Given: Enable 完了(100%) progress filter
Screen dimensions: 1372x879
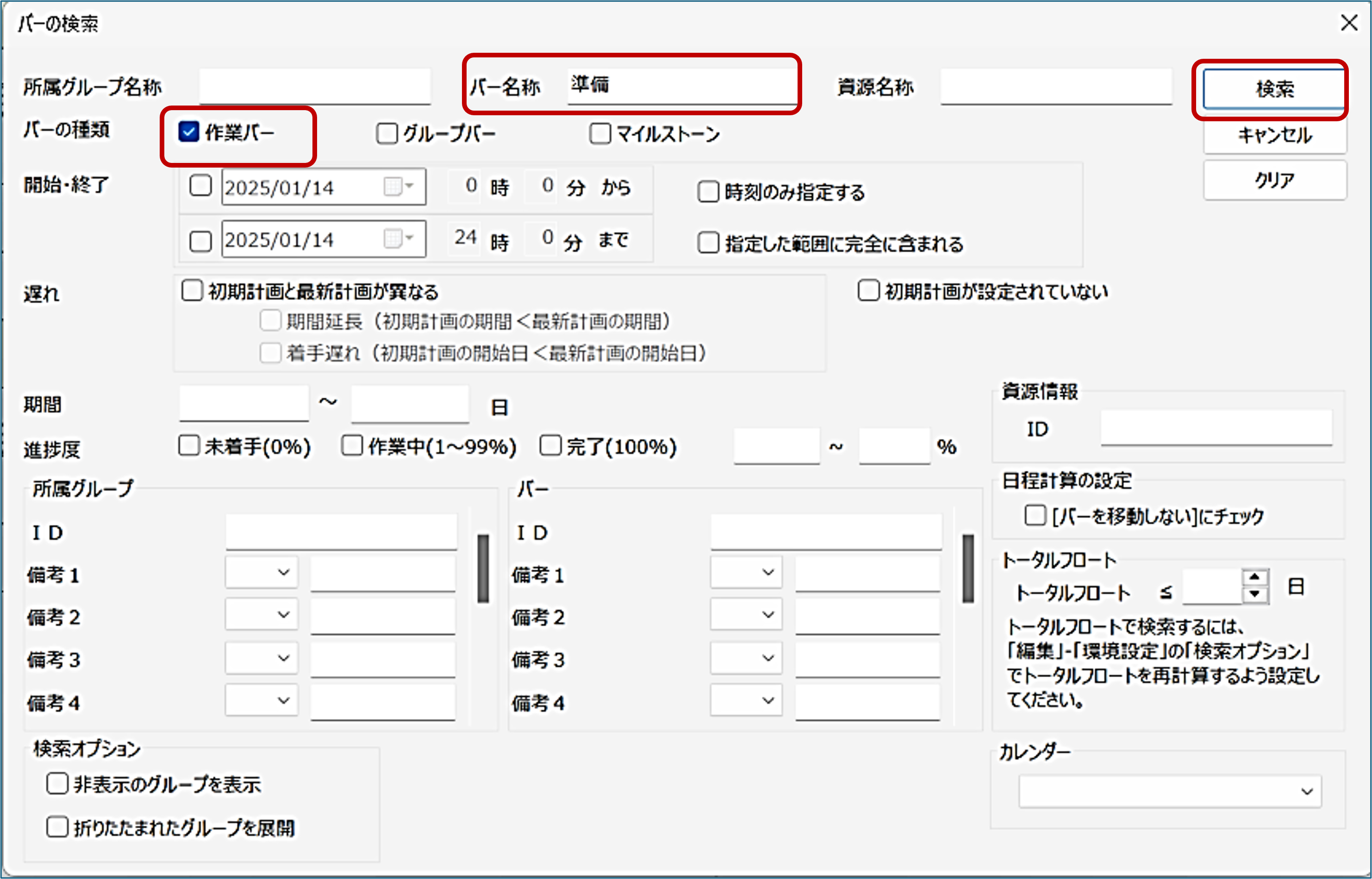Looking at the screenshot, I should point(551,446).
